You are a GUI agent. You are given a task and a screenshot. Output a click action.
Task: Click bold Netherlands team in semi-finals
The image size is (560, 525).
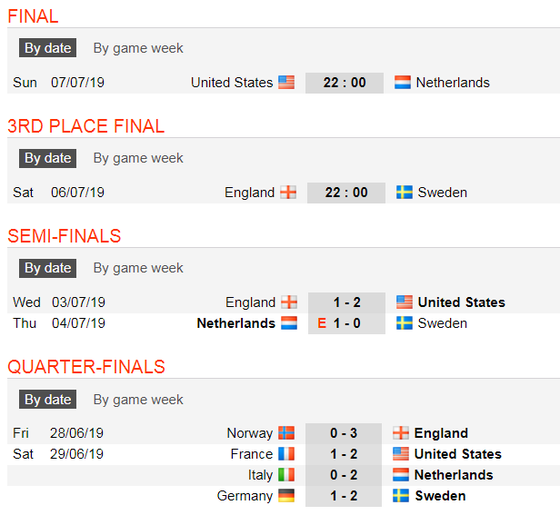point(236,324)
